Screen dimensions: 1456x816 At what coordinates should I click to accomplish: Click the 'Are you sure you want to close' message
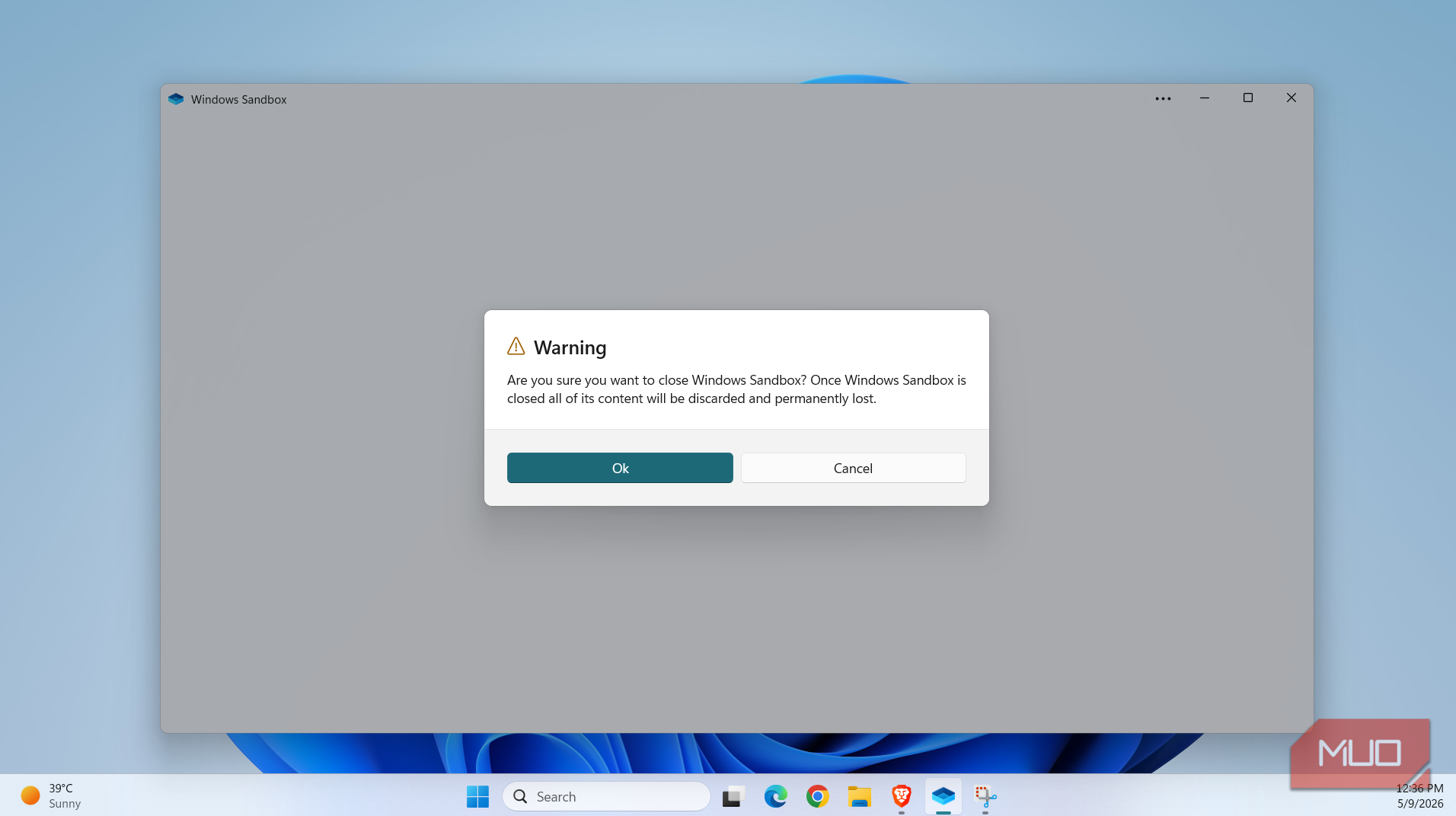coord(736,389)
